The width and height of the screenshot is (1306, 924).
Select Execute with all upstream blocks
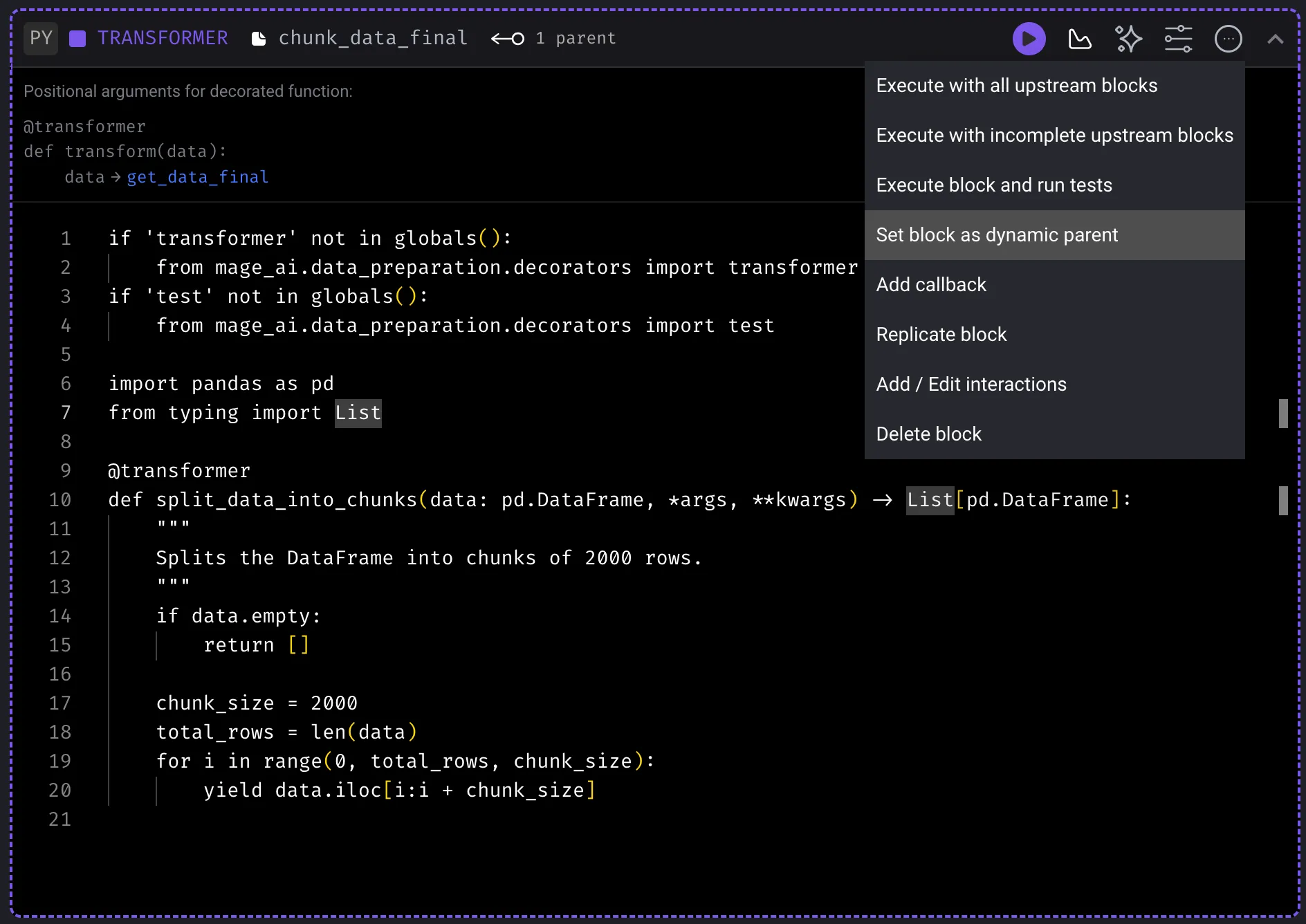coord(1054,86)
